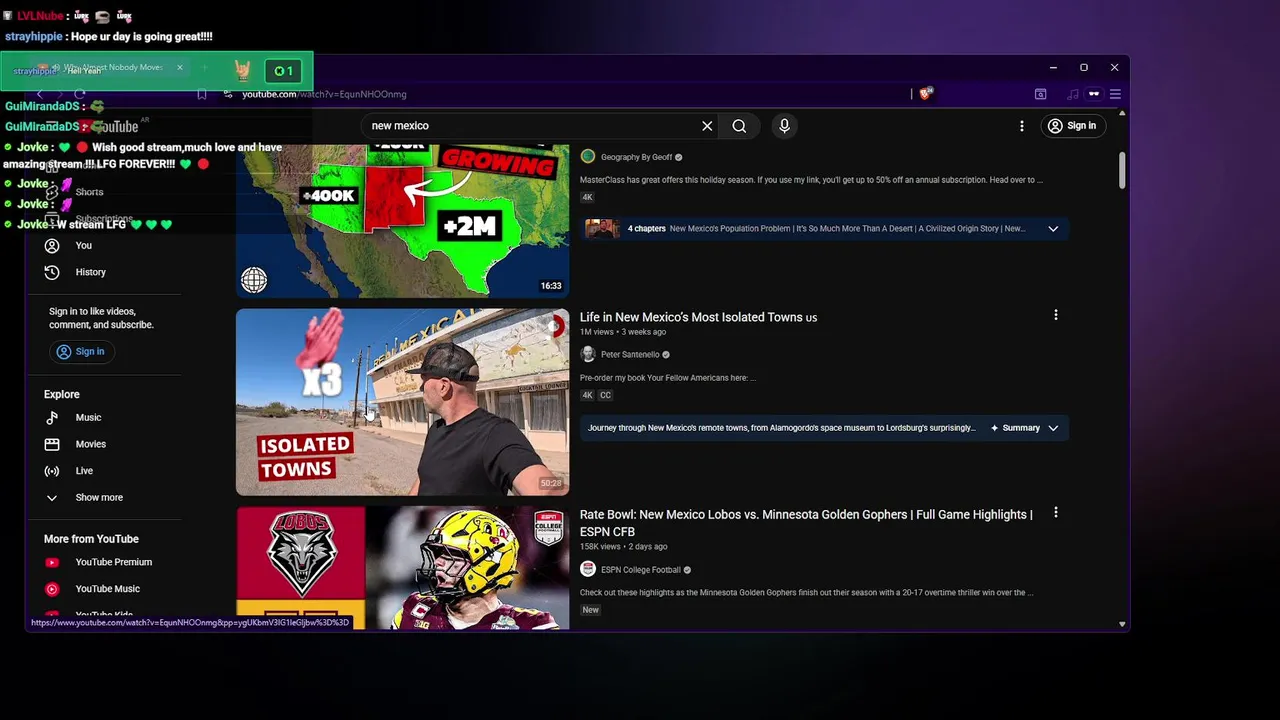The image size is (1280, 720).
Task: Open a new browser tab with plus
Action: (205, 68)
